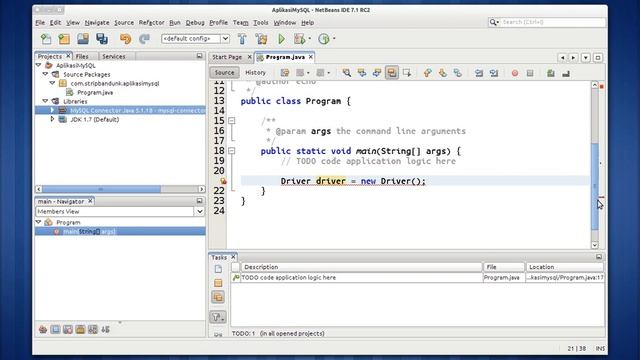Image resolution: width=640 pixels, height=360 pixels.
Task: Click the Build Project hammer icon
Action: [x=242, y=39]
